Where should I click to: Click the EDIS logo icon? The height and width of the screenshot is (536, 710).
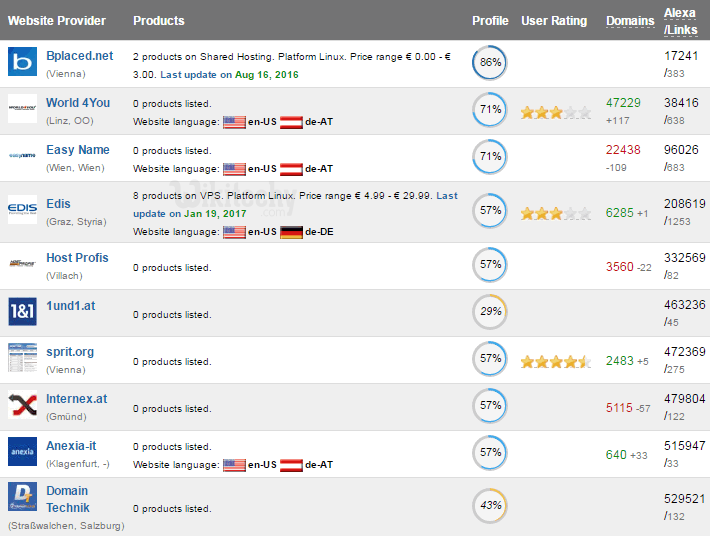[22, 209]
